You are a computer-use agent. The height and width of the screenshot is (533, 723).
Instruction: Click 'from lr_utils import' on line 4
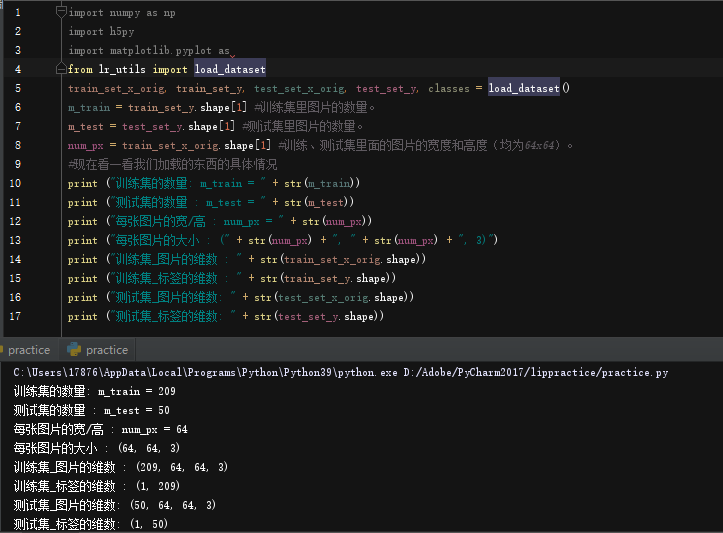[x=128, y=69]
